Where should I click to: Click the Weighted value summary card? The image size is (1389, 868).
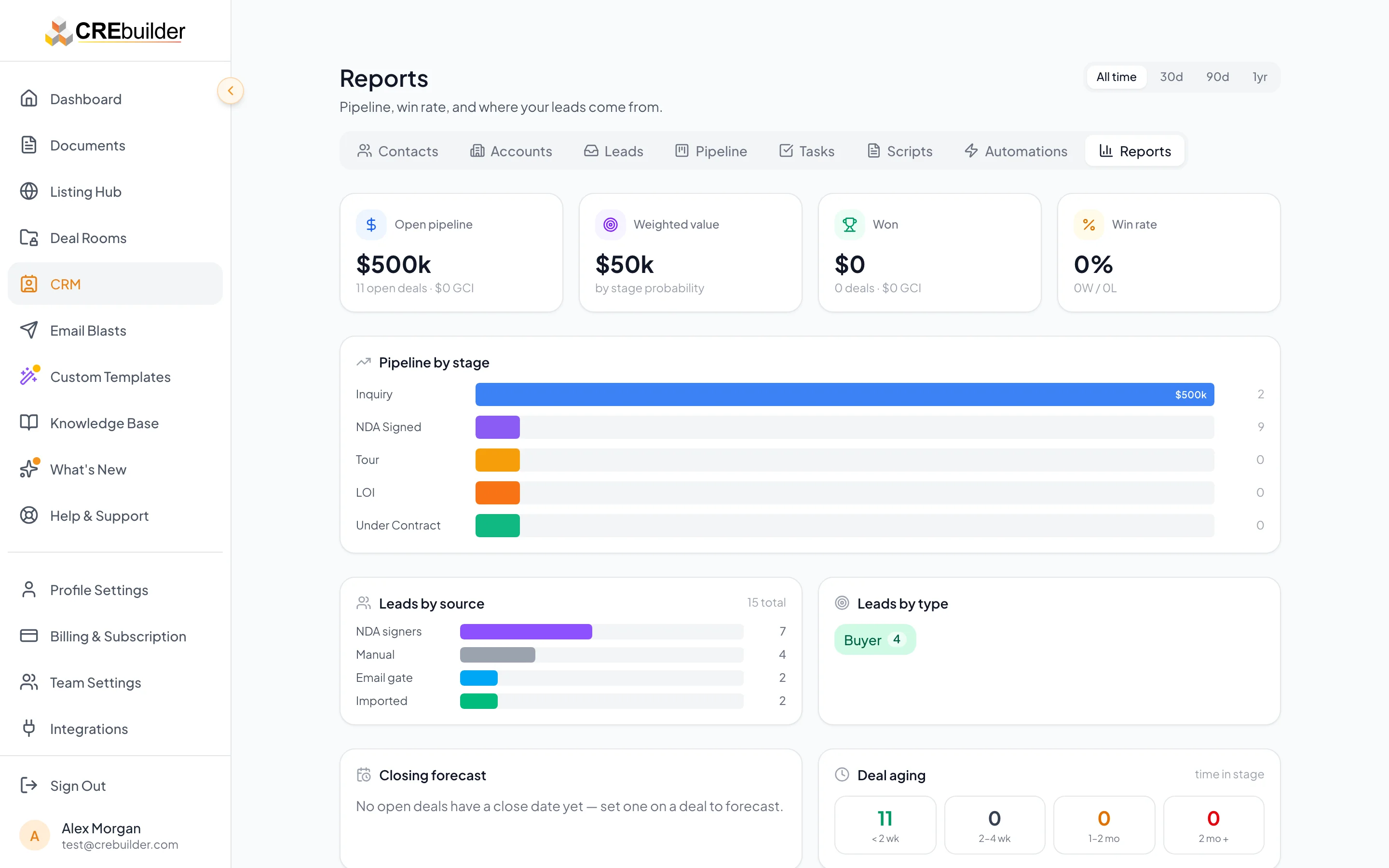690,253
